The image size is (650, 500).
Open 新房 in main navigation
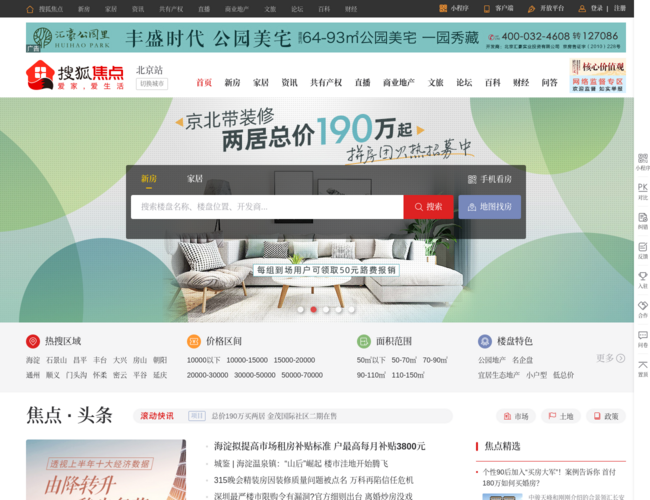point(232,83)
